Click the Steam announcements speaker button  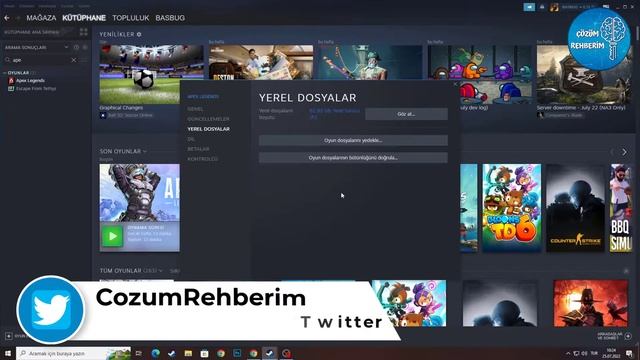point(529,7)
